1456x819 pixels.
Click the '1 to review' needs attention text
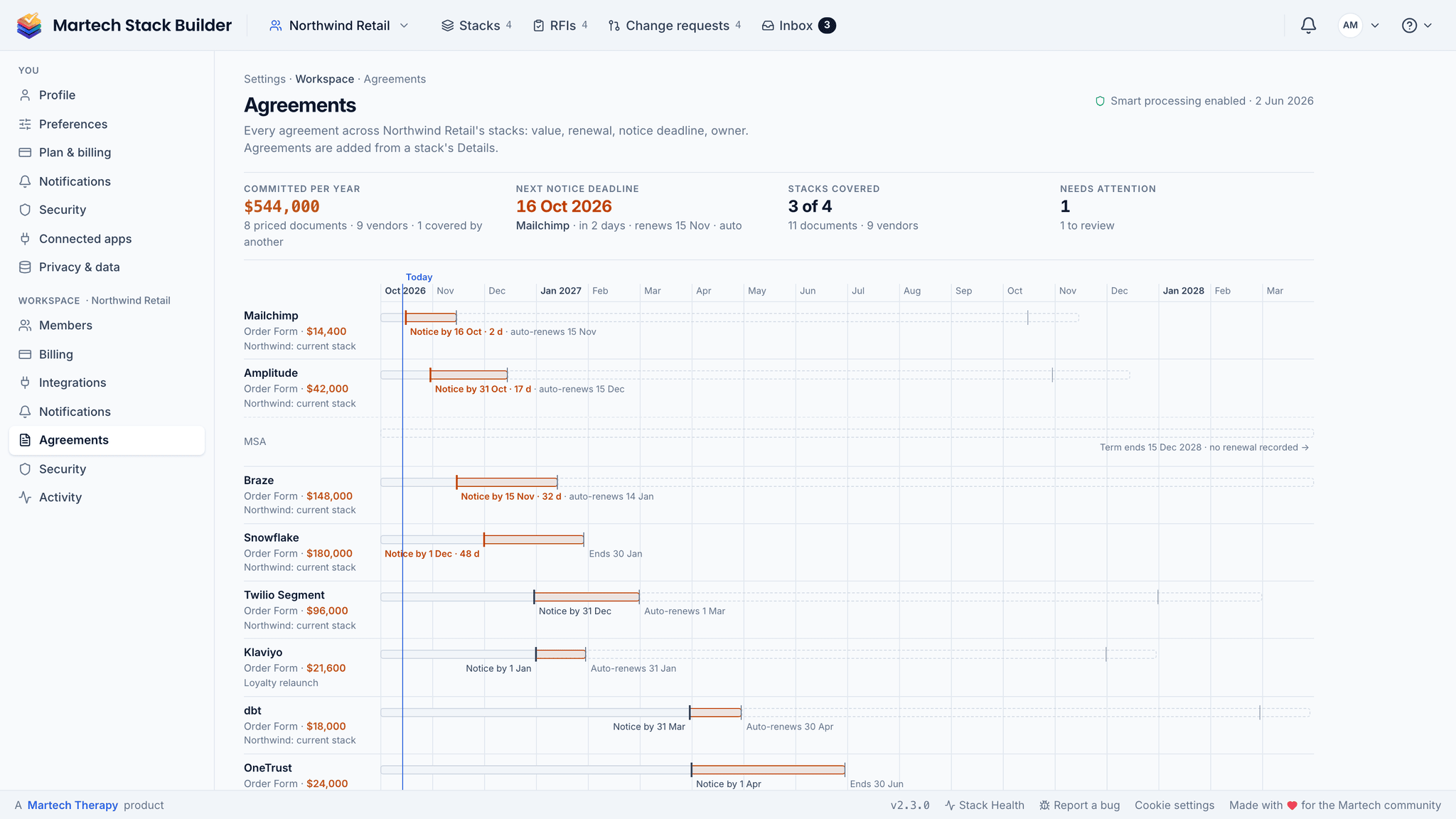[1087, 225]
